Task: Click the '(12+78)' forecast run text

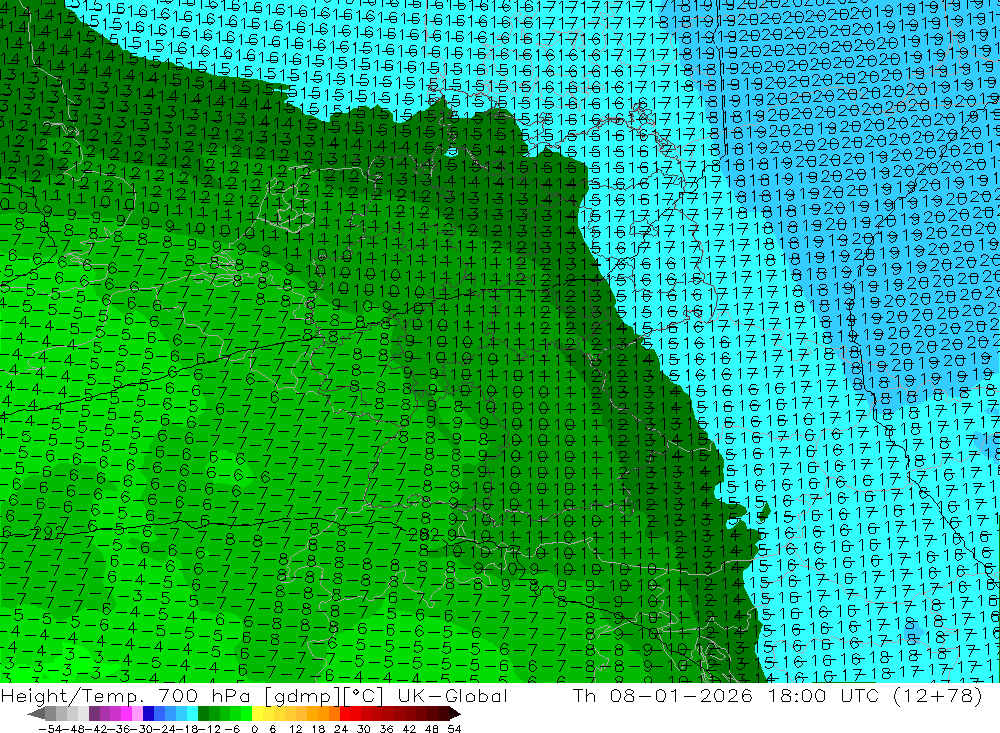Action: (x=938, y=695)
